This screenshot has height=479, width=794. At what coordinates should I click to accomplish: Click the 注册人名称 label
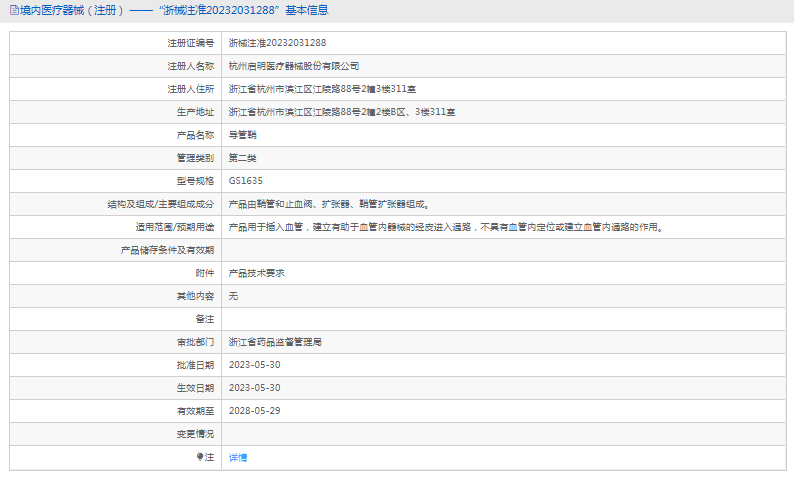[x=191, y=66]
